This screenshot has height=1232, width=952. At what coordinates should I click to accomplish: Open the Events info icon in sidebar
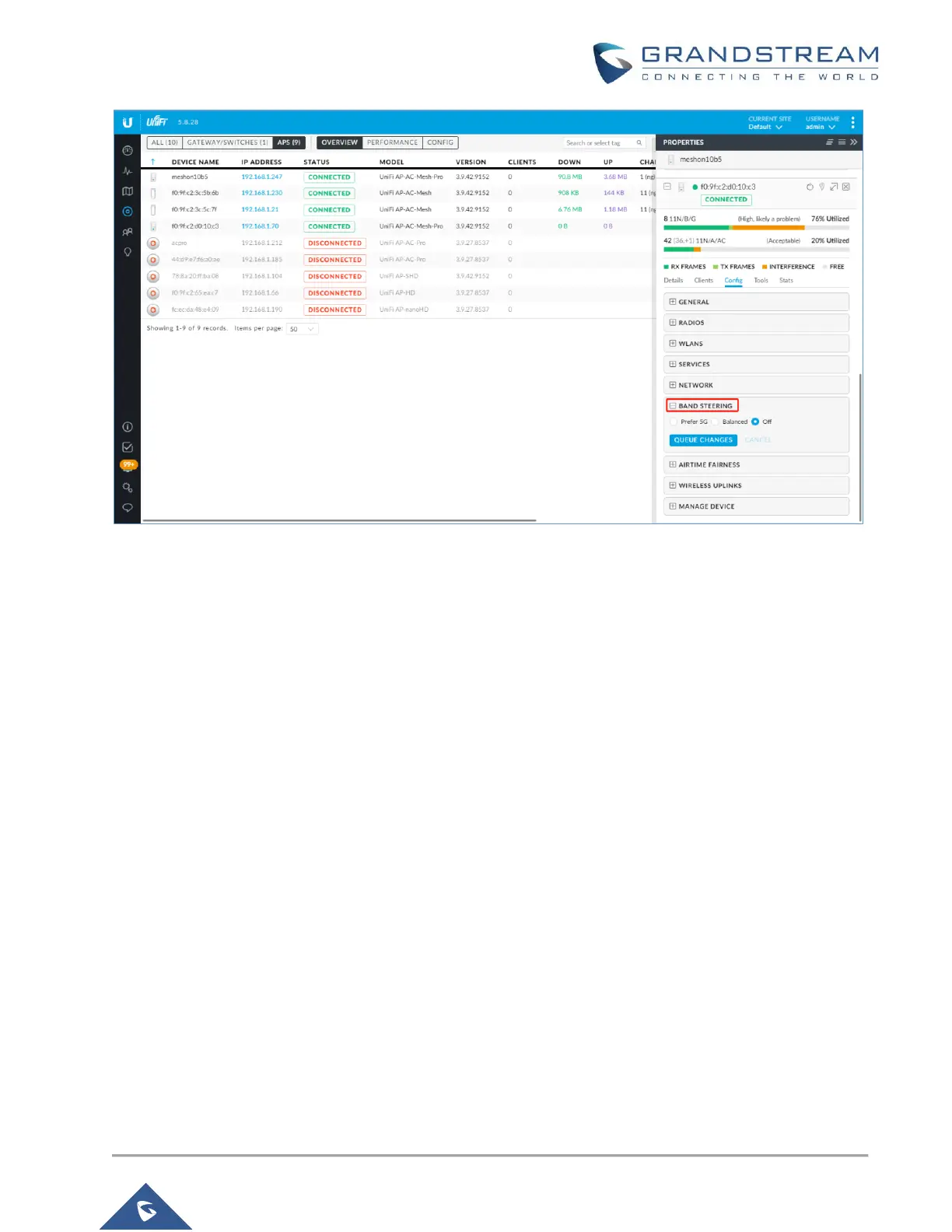pyautogui.click(x=128, y=427)
